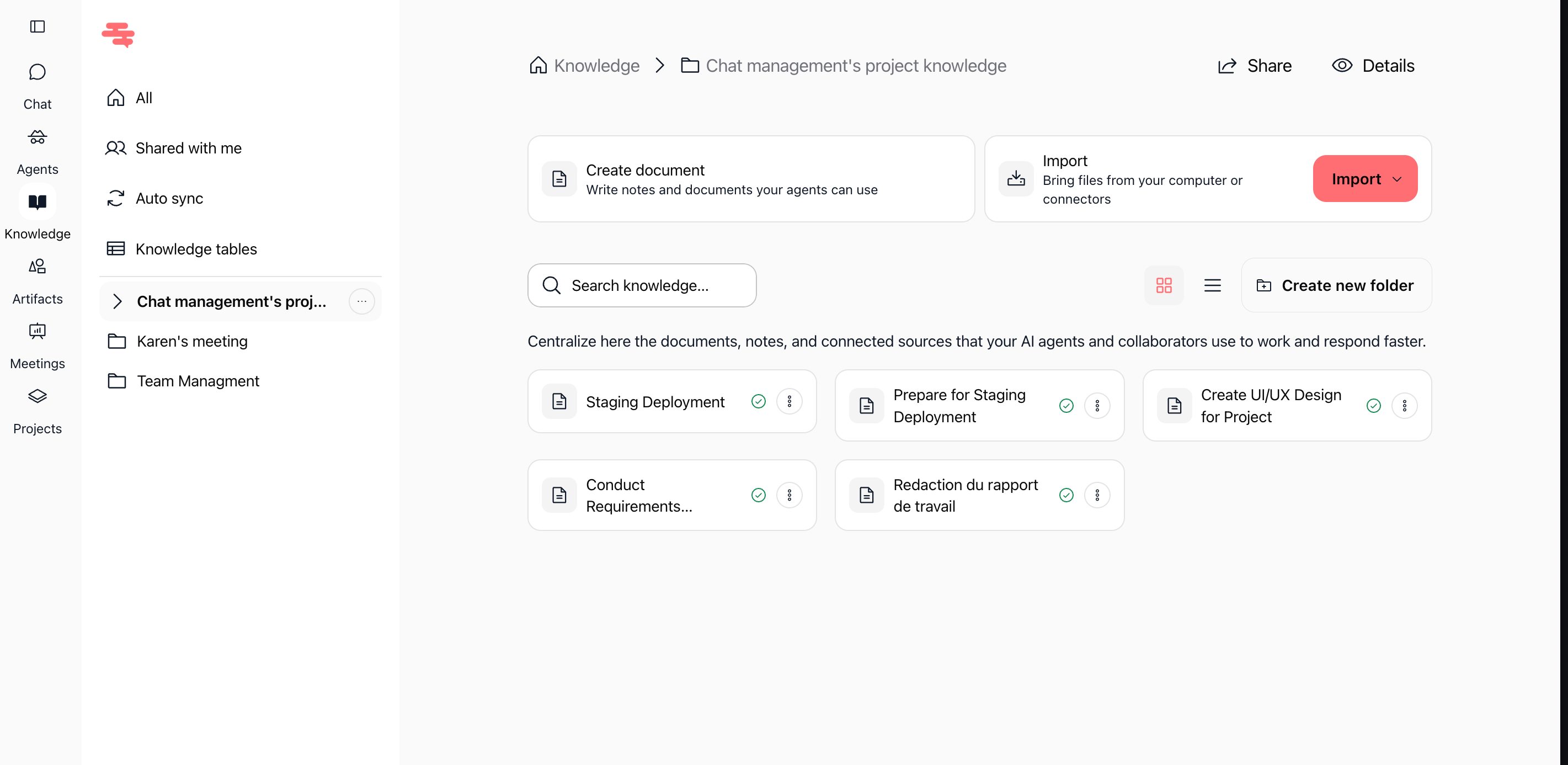Open more options for Prepare for Staging Deployment
The width and height of the screenshot is (1568, 765).
tap(1097, 406)
